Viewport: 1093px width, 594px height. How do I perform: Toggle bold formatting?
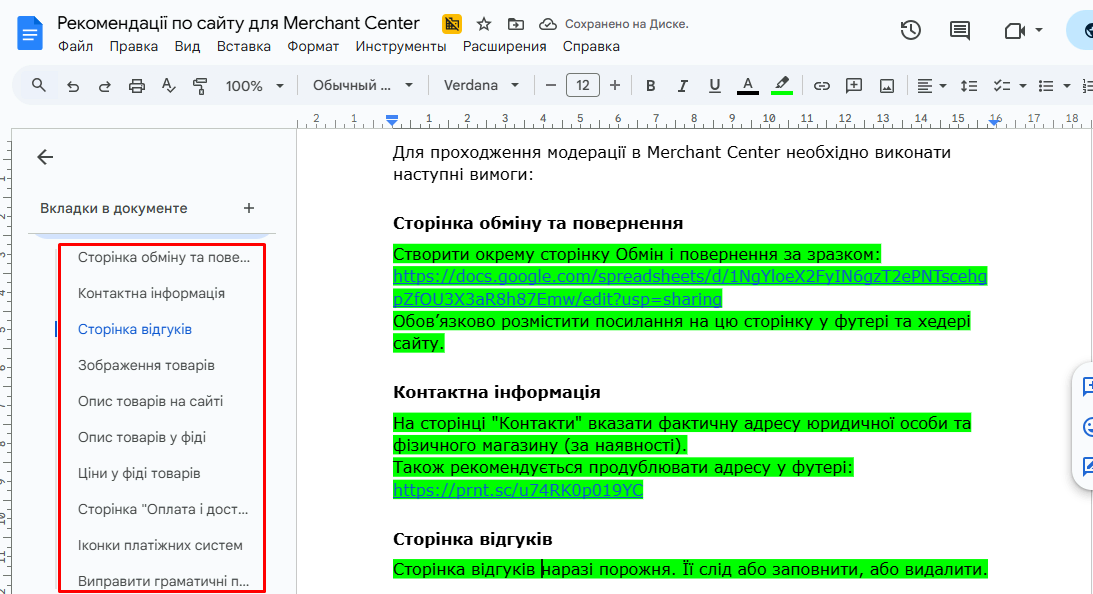click(650, 86)
